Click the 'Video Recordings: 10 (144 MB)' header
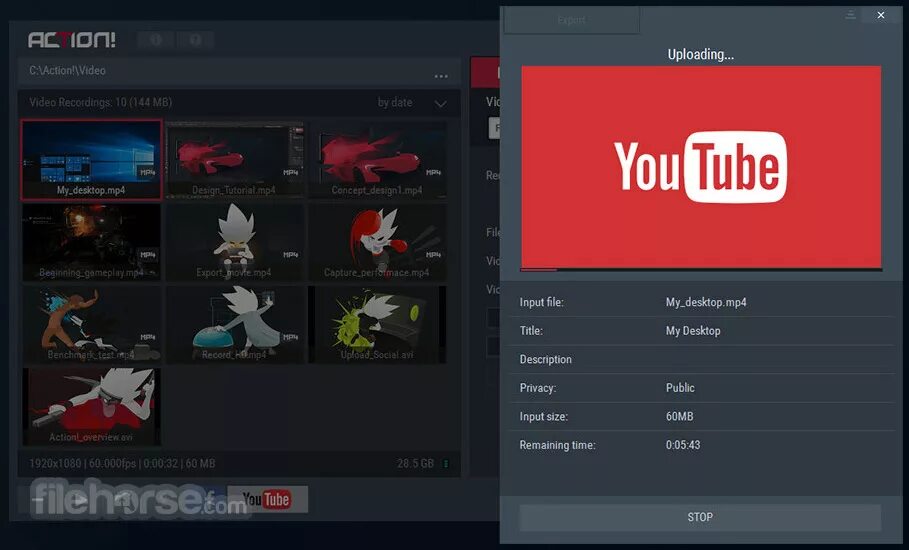 coord(100,103)
